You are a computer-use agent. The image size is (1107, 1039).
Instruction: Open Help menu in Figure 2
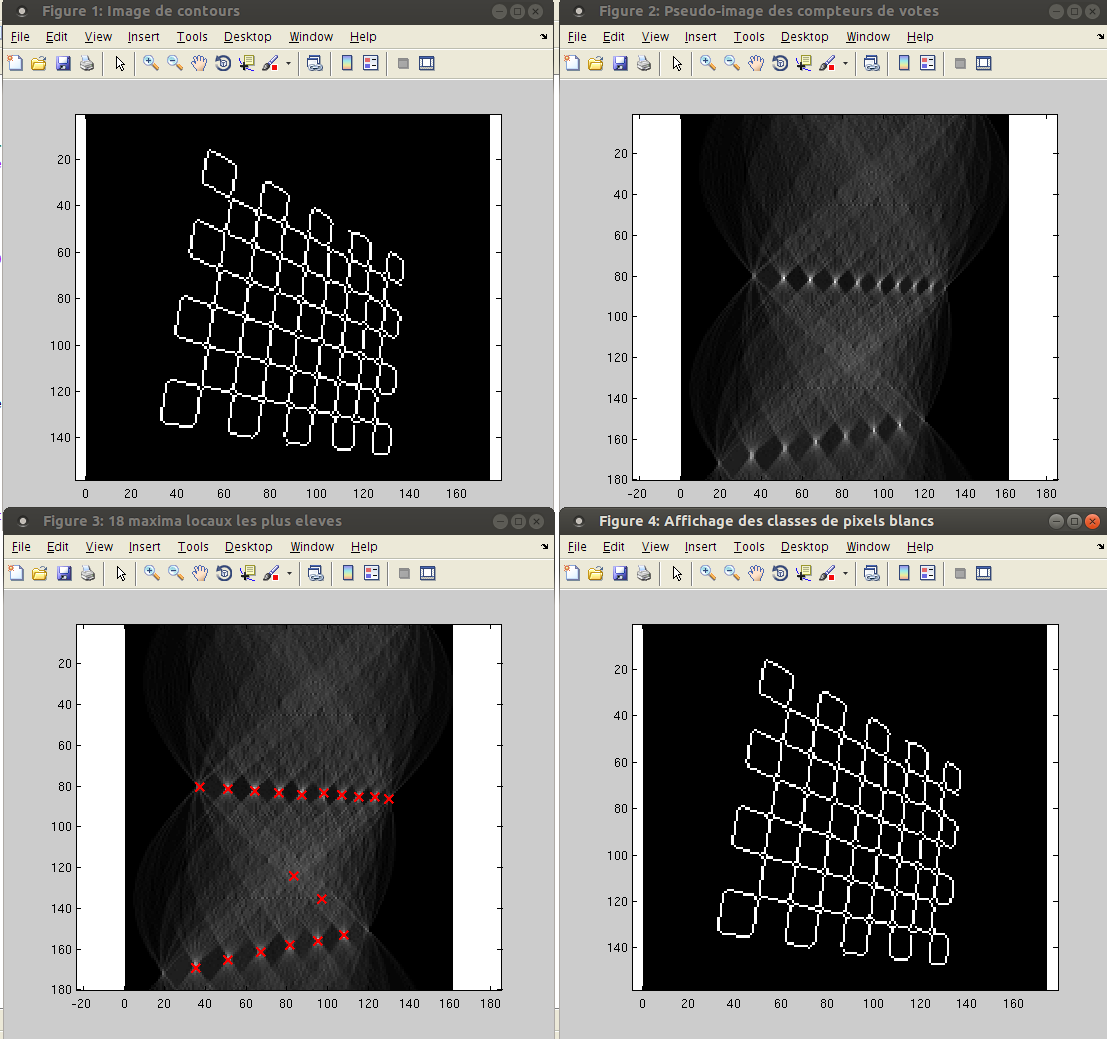[x=919, y=37]
